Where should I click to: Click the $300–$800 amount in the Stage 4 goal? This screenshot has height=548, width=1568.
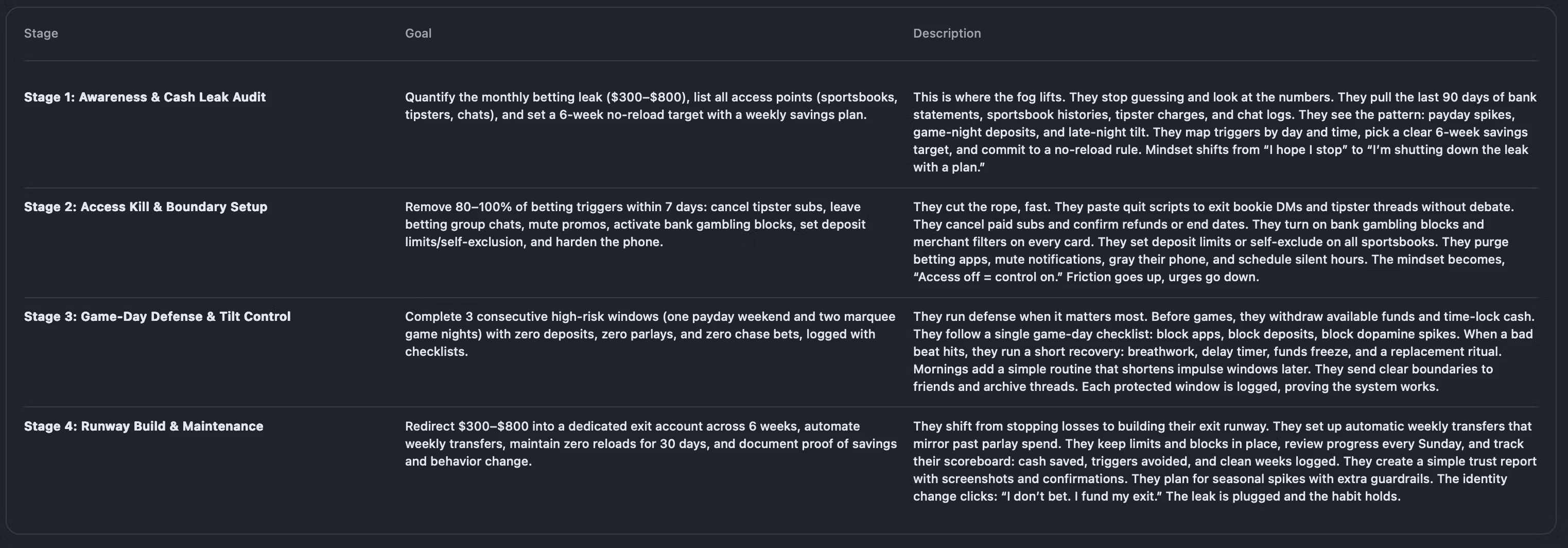pos(494,426)
